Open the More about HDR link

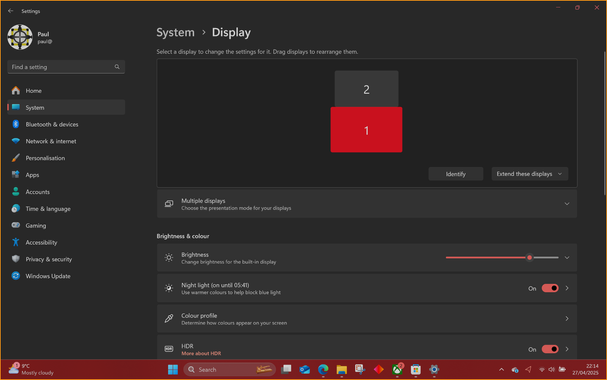[x=201, y=353]
